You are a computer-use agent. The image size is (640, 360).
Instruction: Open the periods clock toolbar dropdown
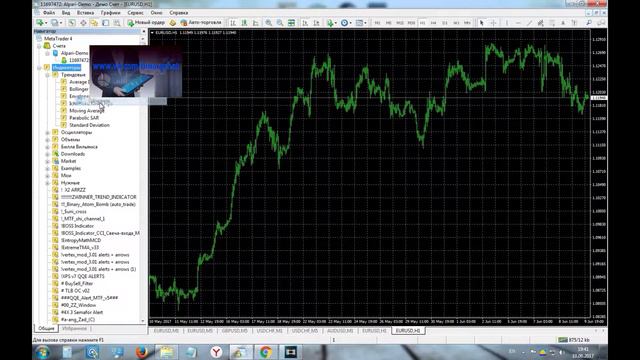[346, 23]
